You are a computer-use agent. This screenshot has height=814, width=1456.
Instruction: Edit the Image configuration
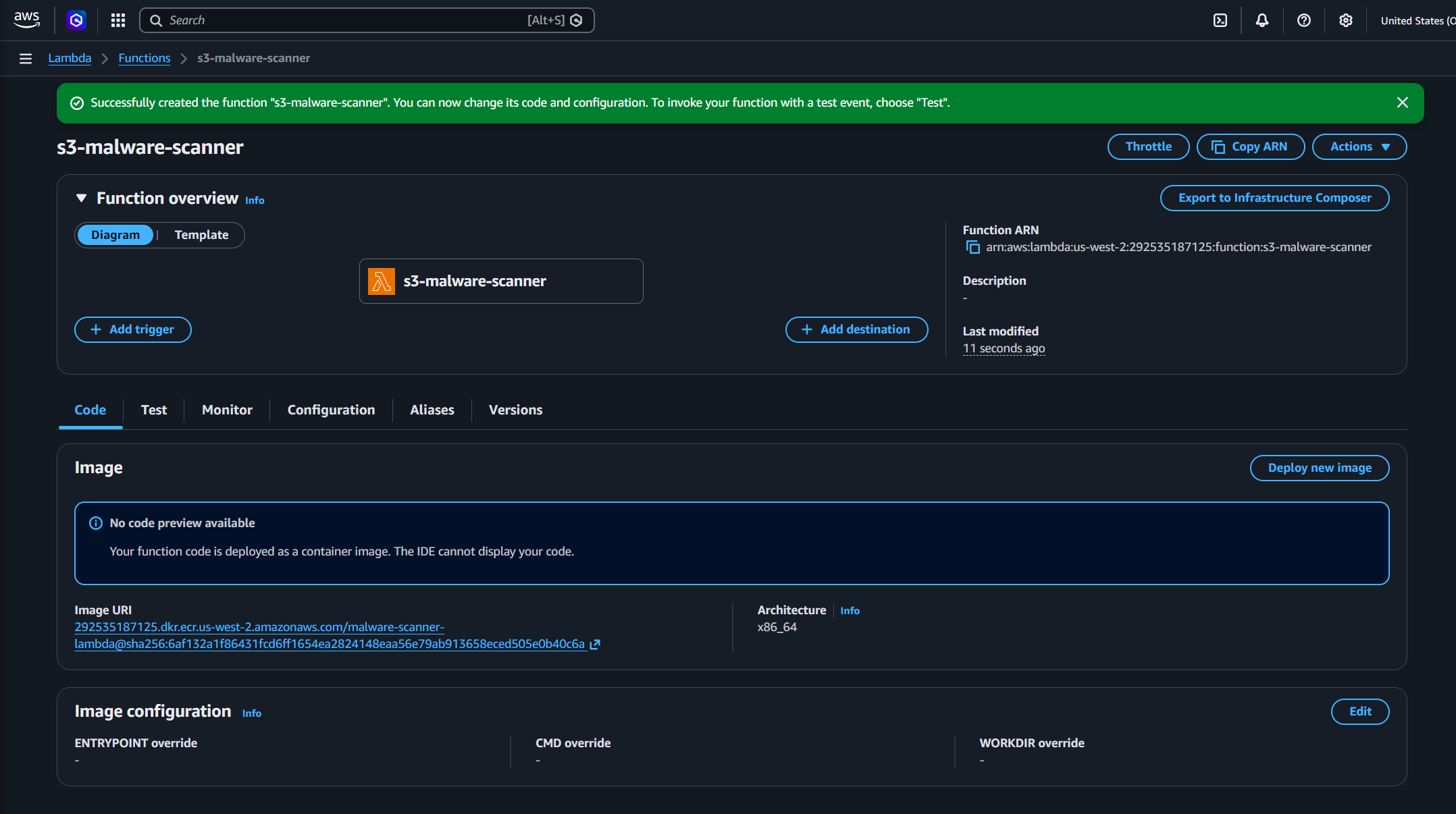(1360, 712)
